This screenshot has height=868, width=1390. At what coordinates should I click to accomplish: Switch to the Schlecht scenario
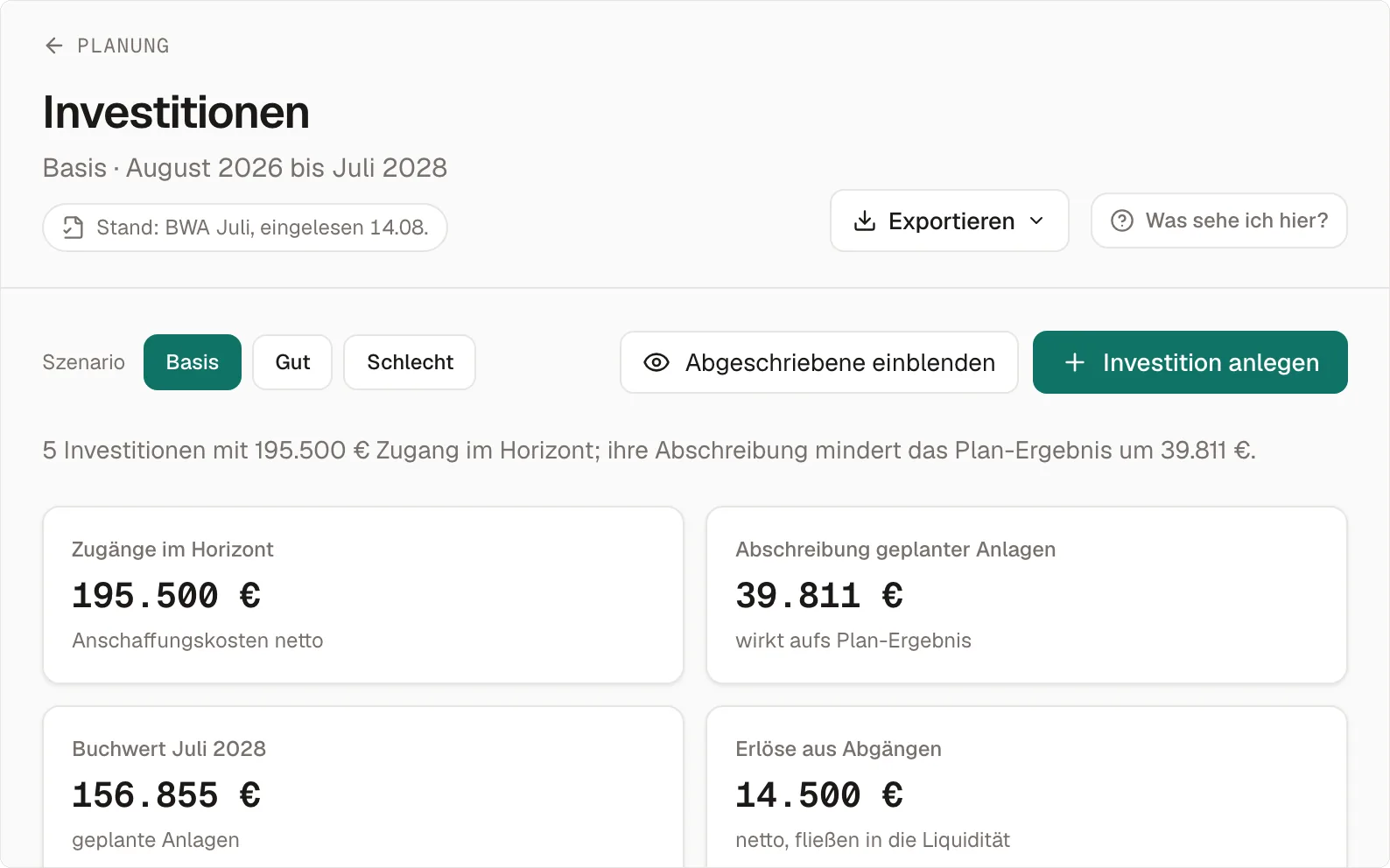pyautogui.click(x=410, y=362)
